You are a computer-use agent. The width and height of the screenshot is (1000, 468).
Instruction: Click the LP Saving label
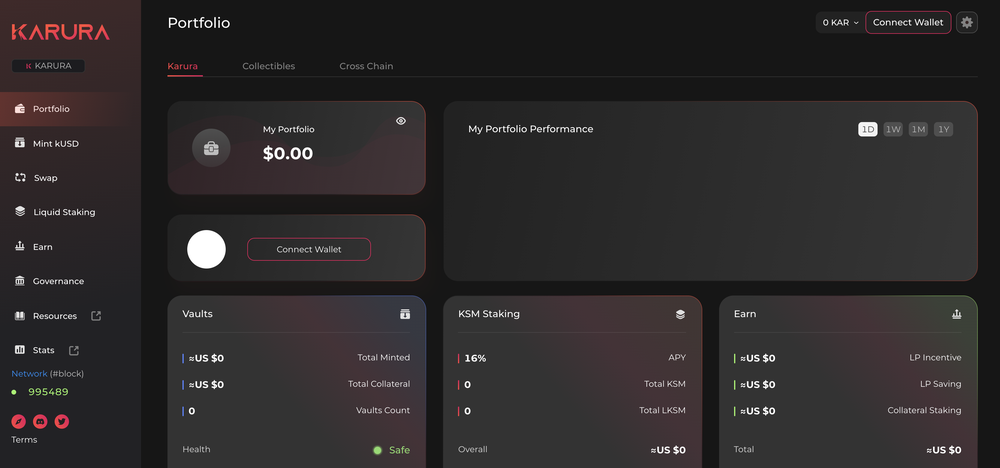click(940, 384)
